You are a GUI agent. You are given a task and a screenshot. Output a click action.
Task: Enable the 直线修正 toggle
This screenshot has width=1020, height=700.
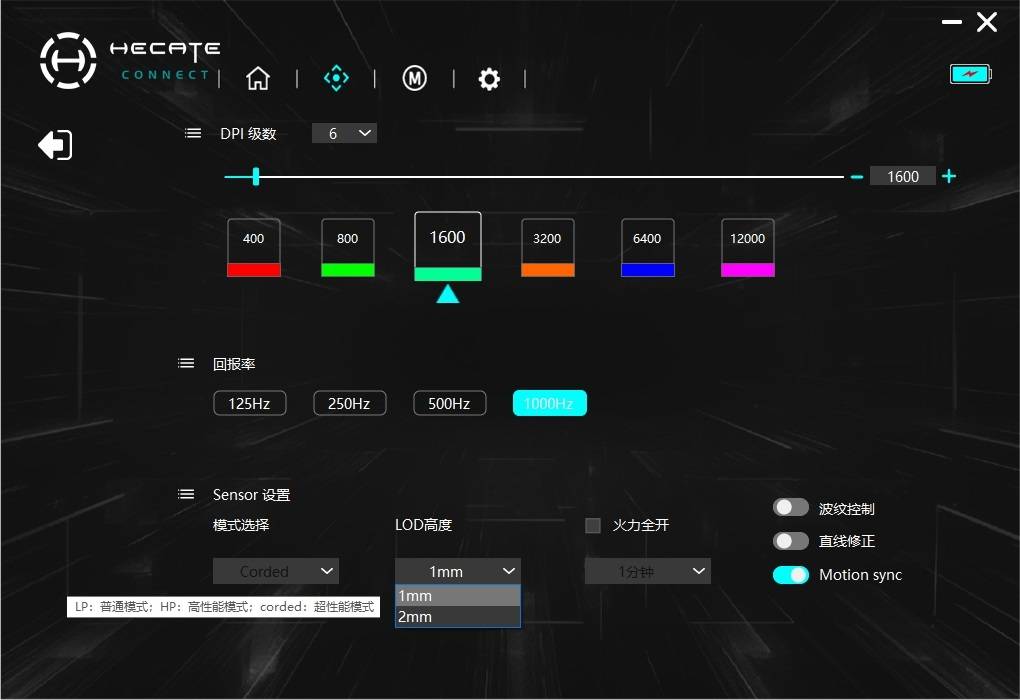click(x=791, y=541)
